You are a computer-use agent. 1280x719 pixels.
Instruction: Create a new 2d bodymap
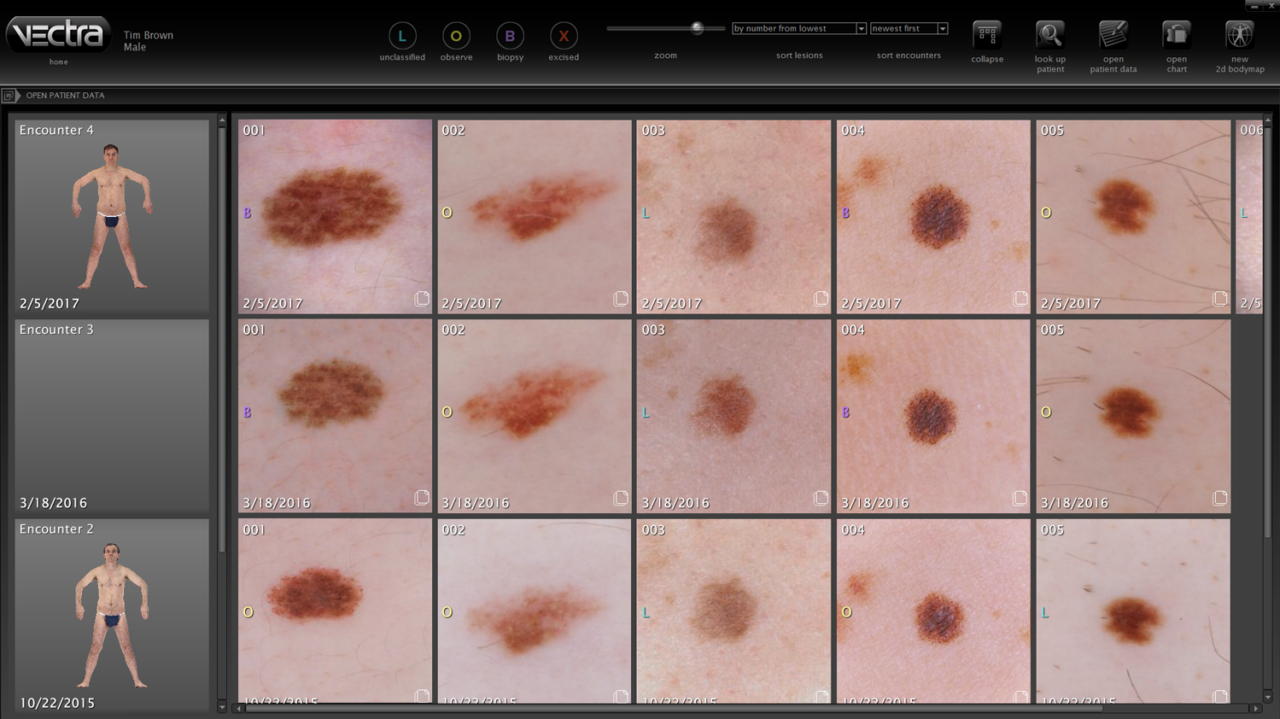[1239, 35]
